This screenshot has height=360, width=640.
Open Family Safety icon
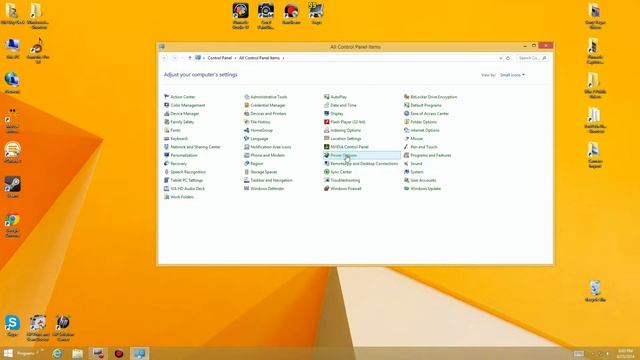167,122
